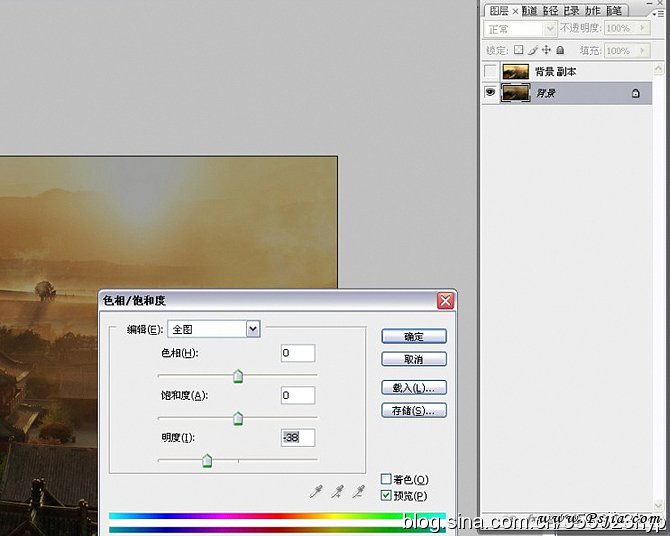The image size is (670, 536).
Task: Click the 色相(H) hue slider handle
Action: pyautogui.click(x=238, y=376)
